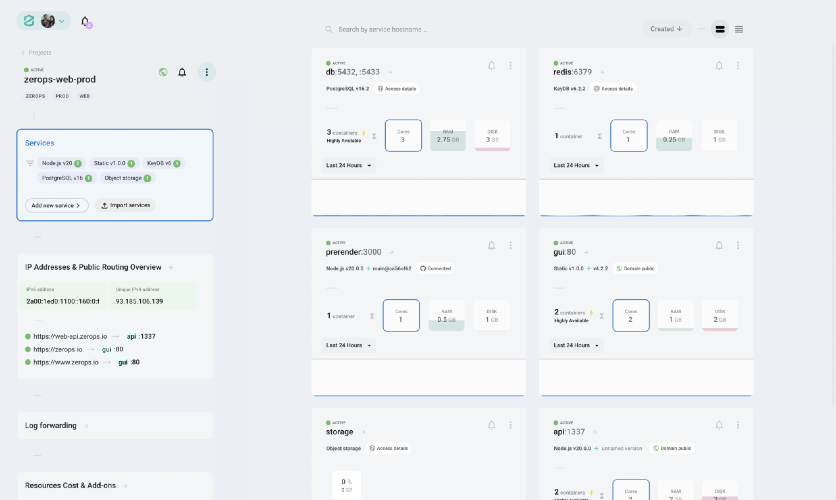Open the prerender:3000 service title
This screenshot has height=500, width=836.
353,252
